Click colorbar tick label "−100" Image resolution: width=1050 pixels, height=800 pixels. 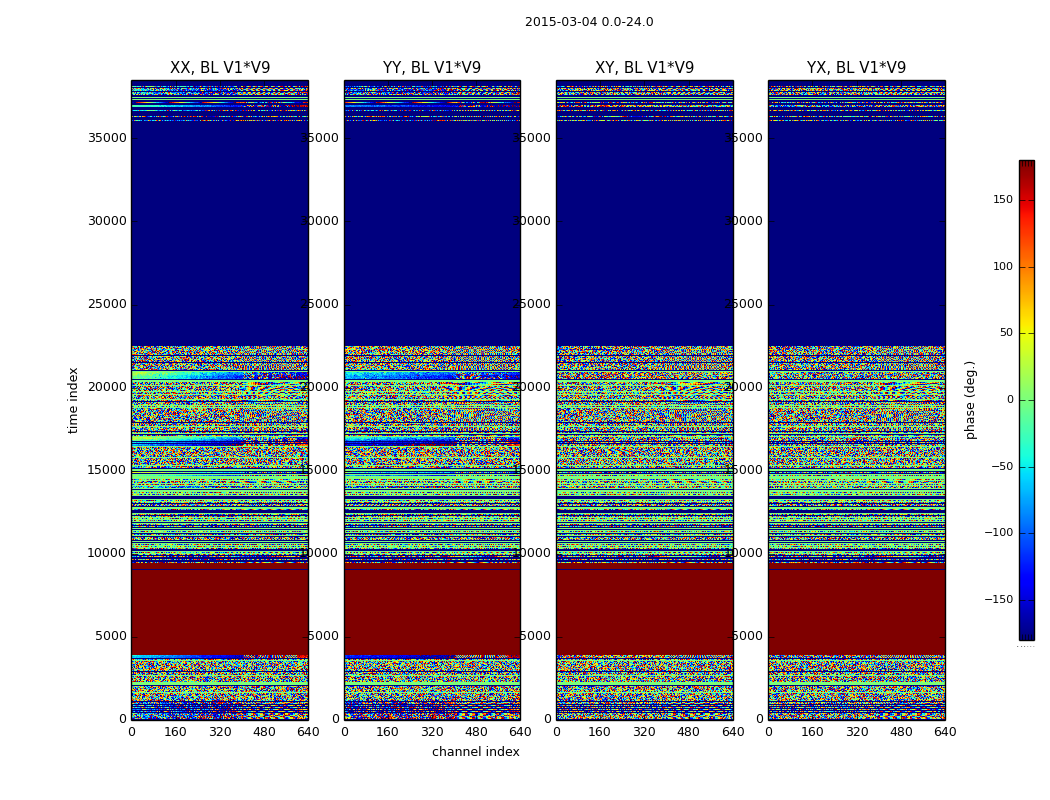click(999, 532)
